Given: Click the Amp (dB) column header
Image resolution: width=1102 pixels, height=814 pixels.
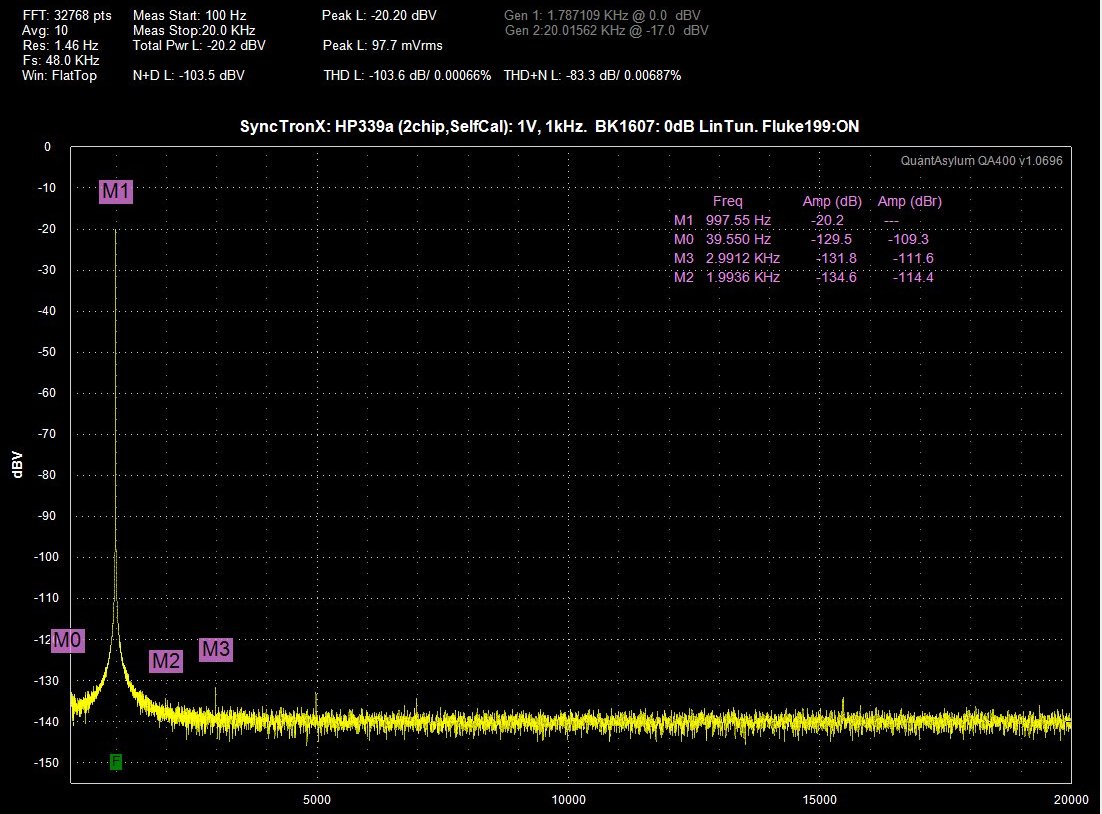Looking at the screenshot, I should tap(832, 202).
